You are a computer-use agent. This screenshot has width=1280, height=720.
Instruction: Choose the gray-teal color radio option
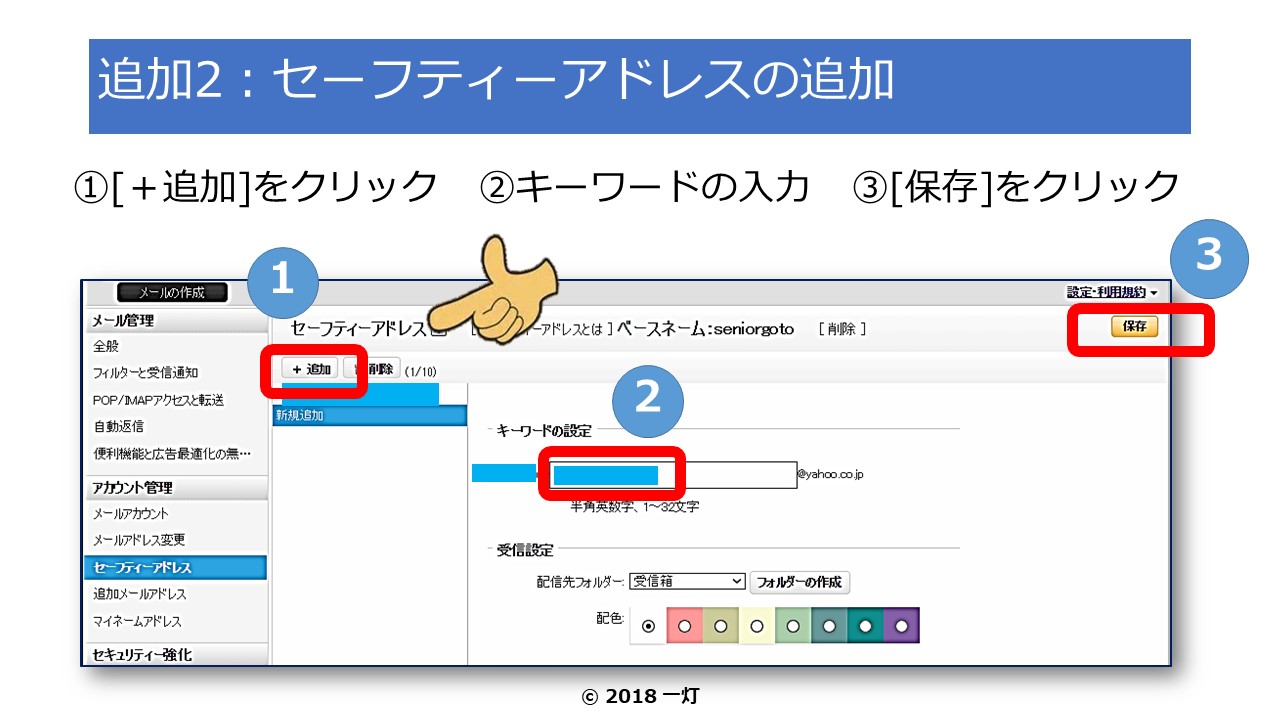(829, 626)
